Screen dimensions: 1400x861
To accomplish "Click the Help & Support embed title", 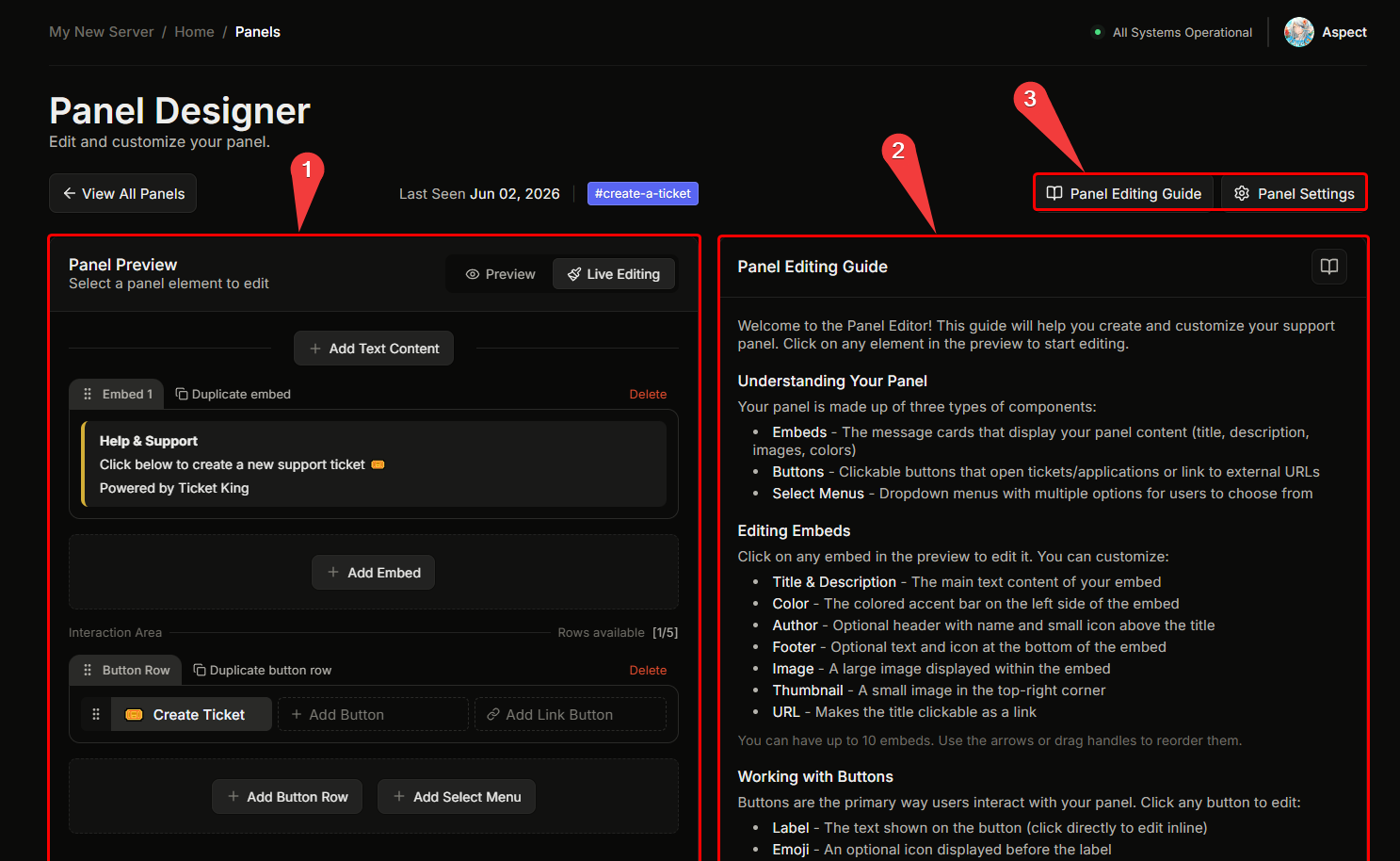I will pyautogui.click(x=149, y=441).
